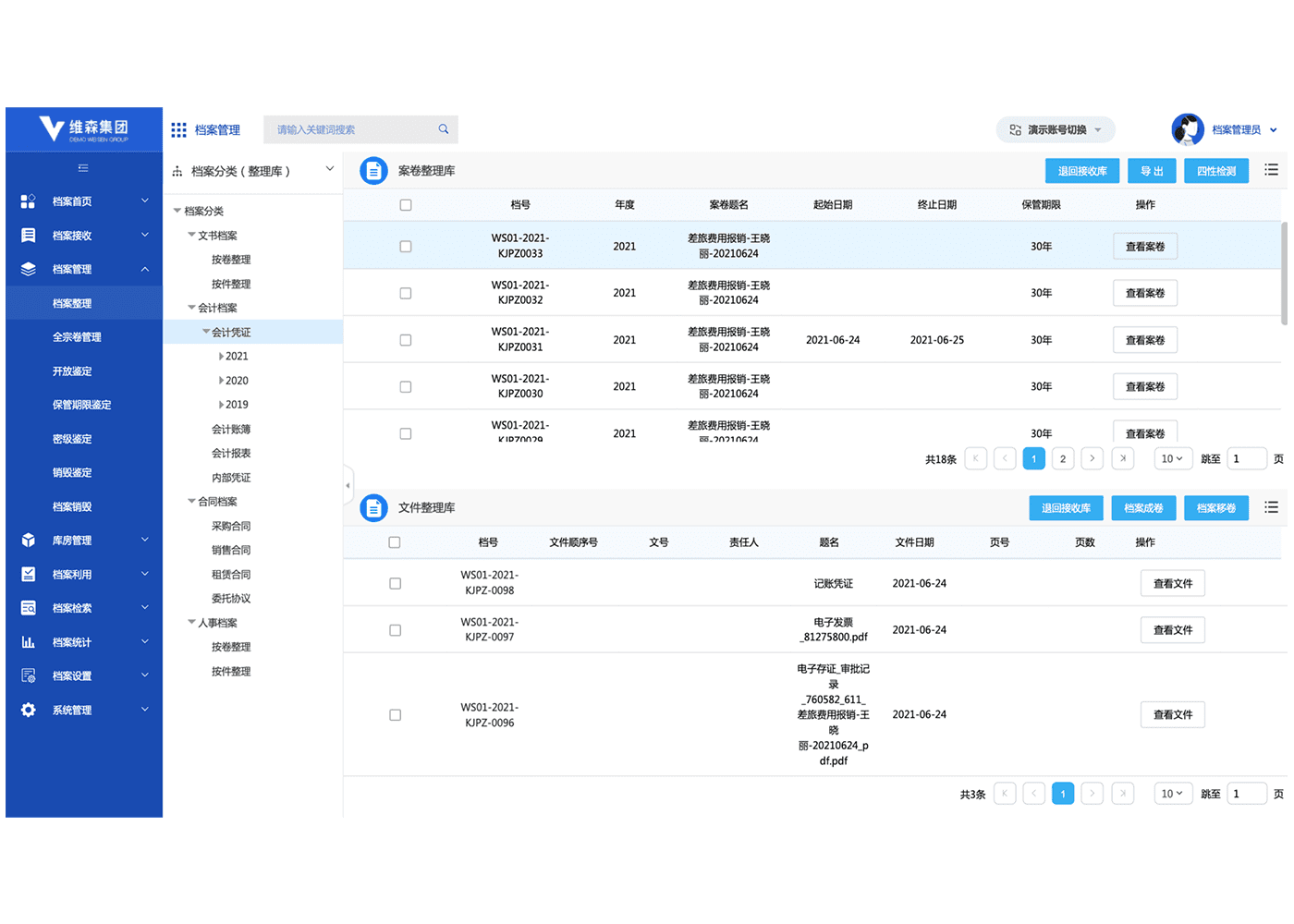This screenshot has height=924, width=1294.
Task: Click the 档案利用 sidebar icon
Action: tap(29, 574)
